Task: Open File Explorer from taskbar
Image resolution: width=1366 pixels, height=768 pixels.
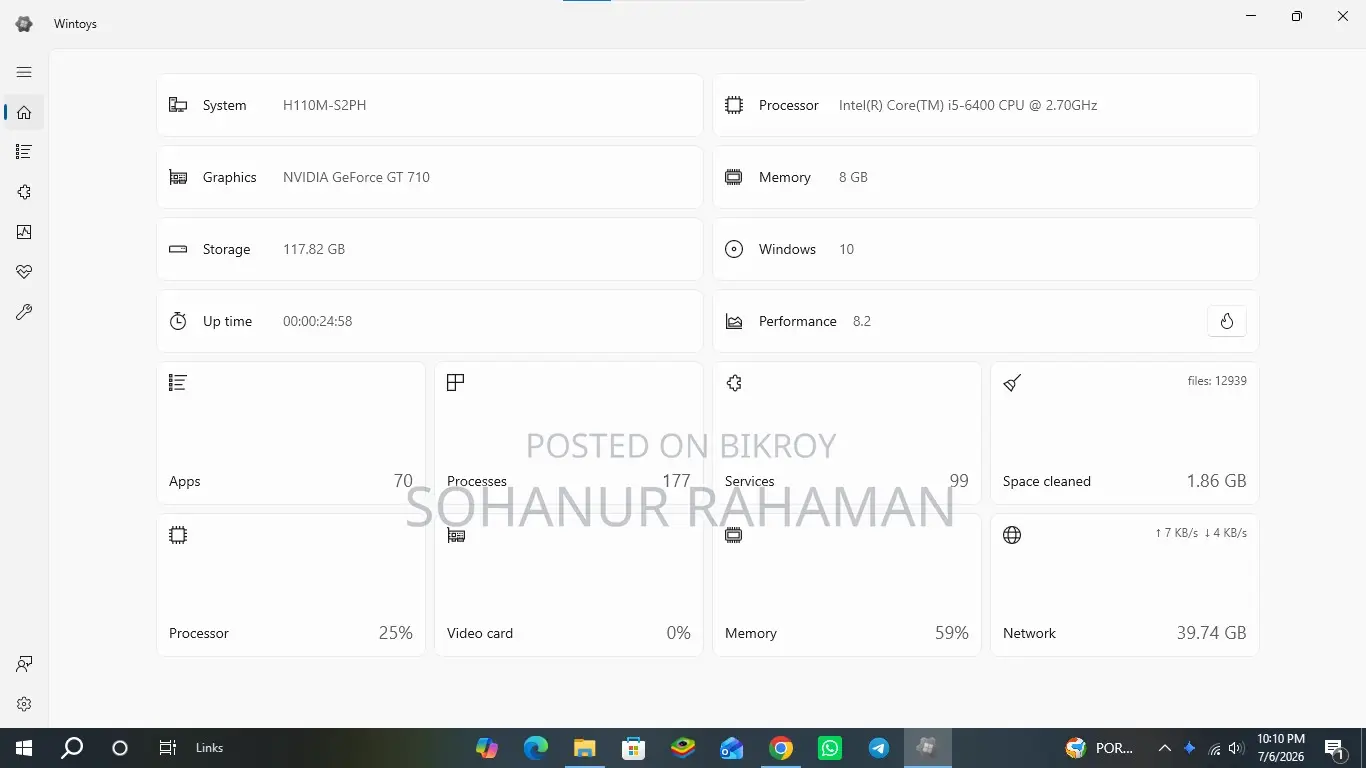Action: tap(585, 748)
